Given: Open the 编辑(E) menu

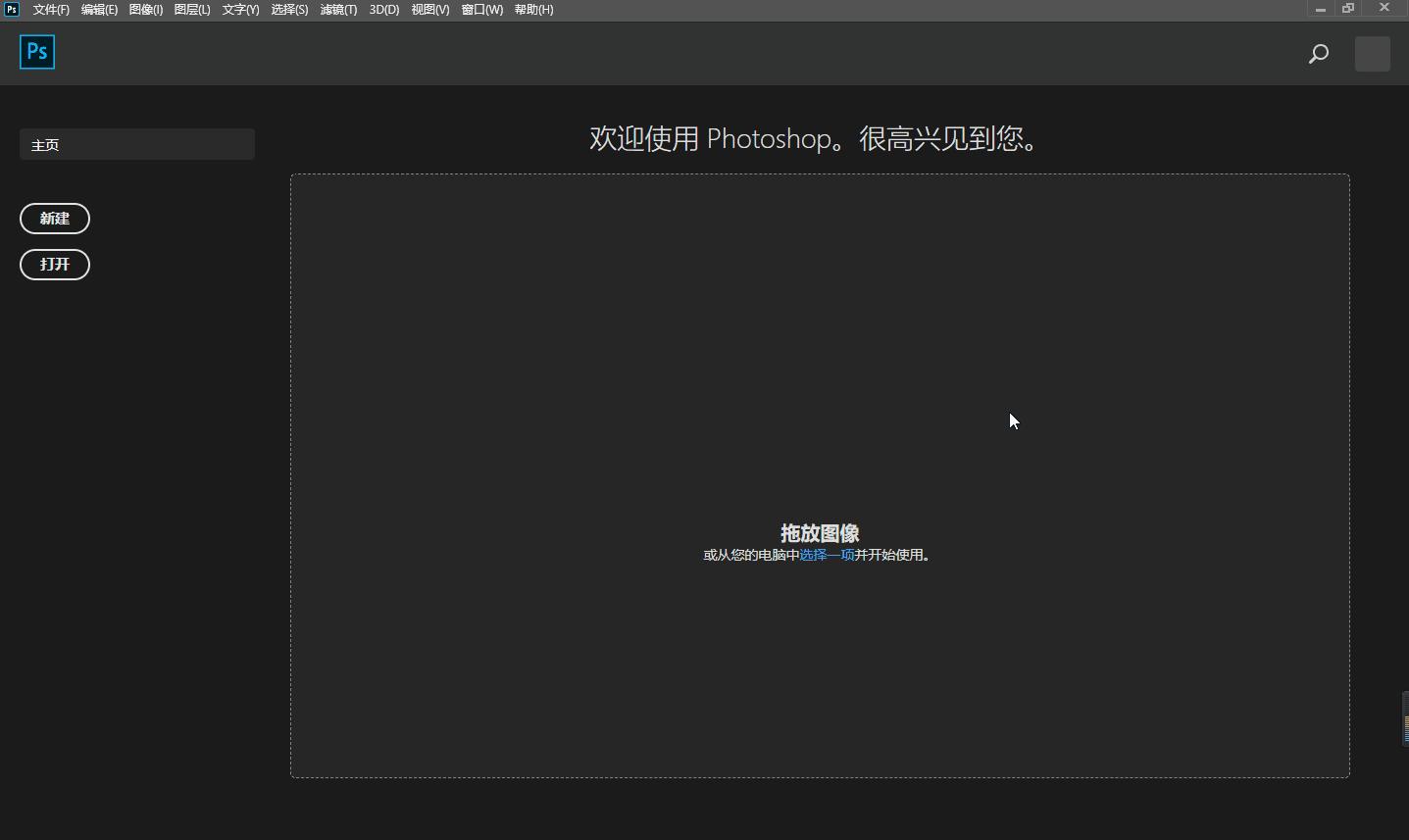Looking at the screenshot, I should 99,10.
